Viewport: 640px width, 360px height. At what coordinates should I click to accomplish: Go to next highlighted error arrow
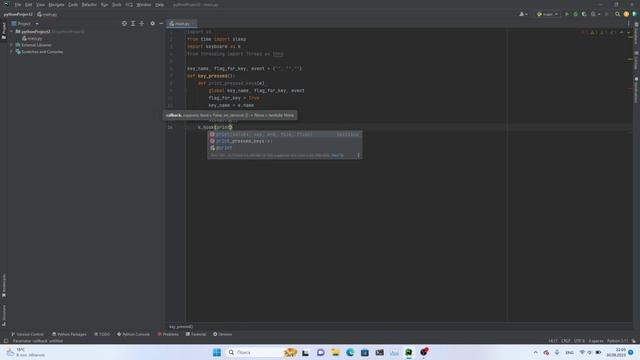tap(629, 32)
